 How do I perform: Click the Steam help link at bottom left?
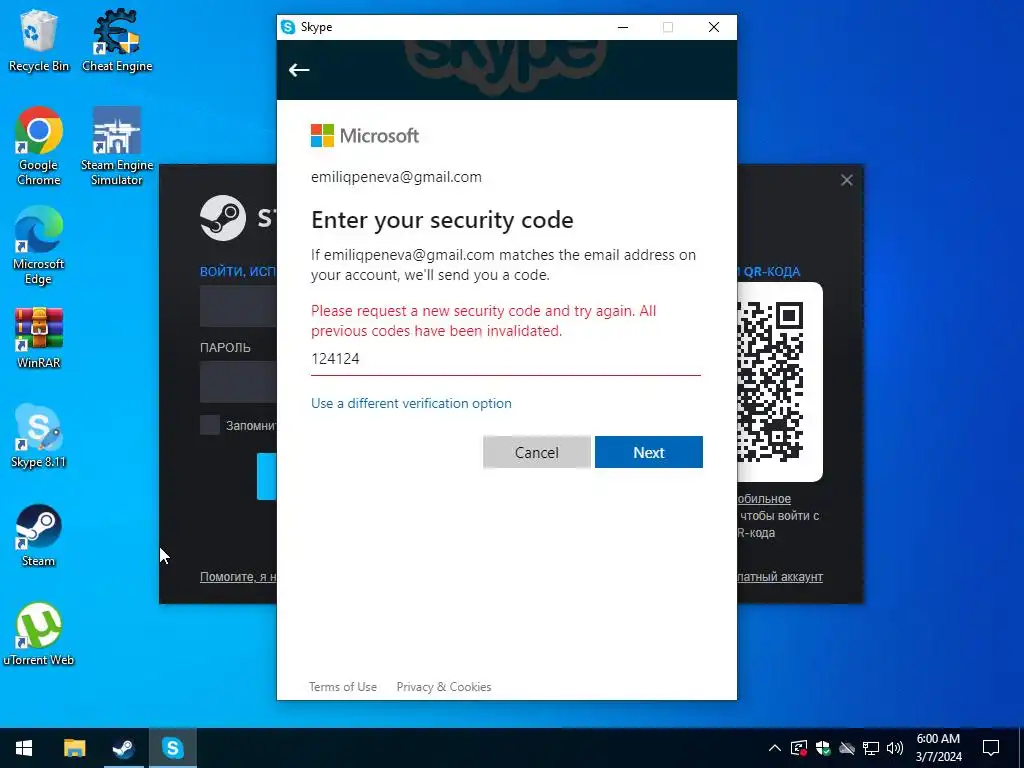click(x=238, y=577)
